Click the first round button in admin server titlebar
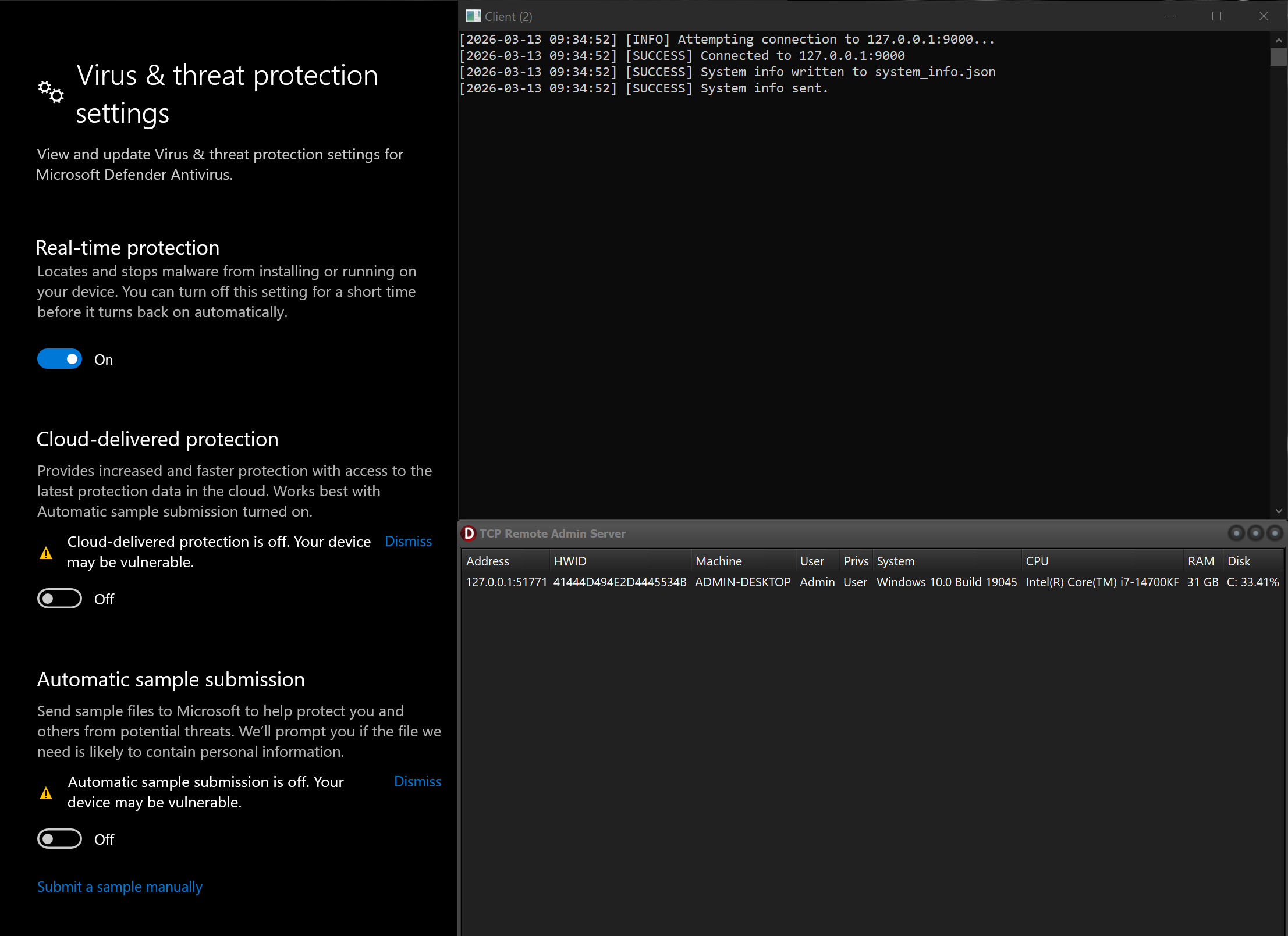 (1235, 533)
